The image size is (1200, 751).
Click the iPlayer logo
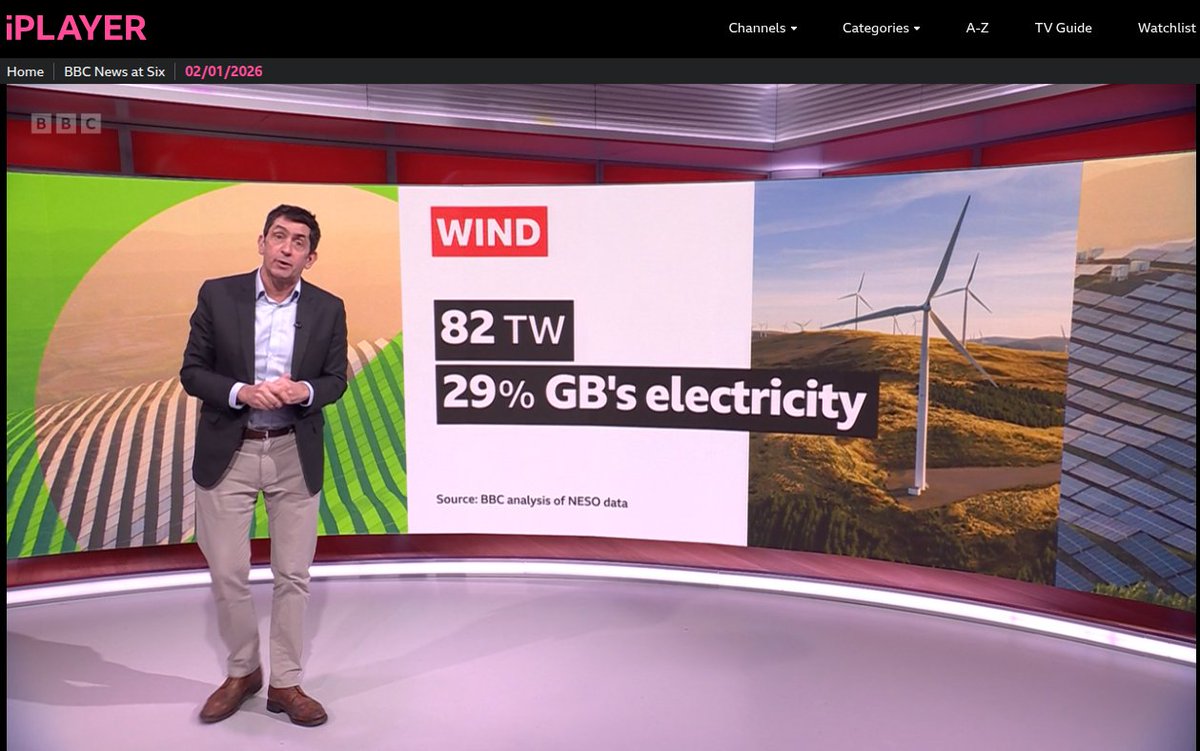[75, 28]
